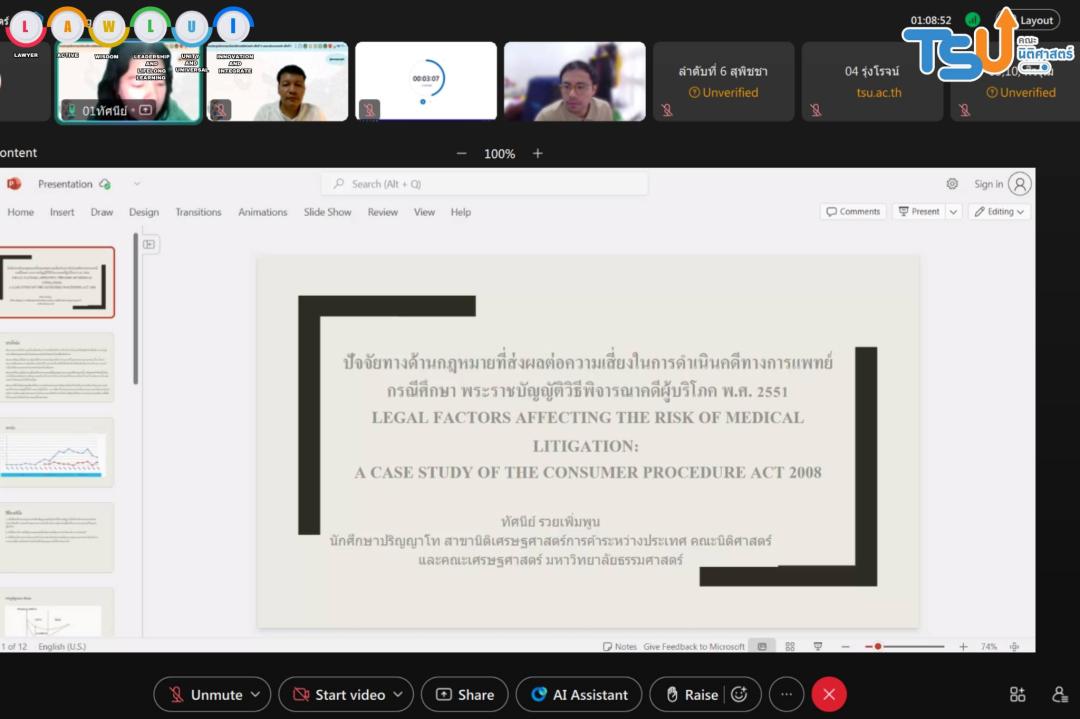Open the Editing mode dropdown
The height and width of the screenshot is (719, 1080).
[x=999, y=211]
